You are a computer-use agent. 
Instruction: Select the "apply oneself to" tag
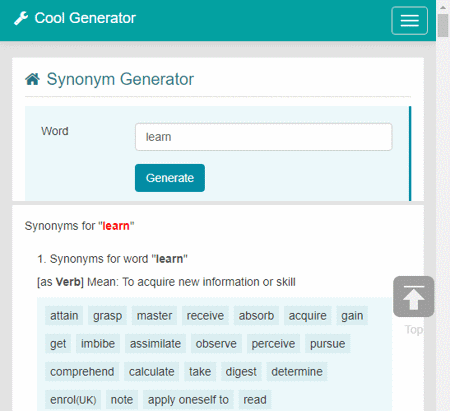click(188, 400)
